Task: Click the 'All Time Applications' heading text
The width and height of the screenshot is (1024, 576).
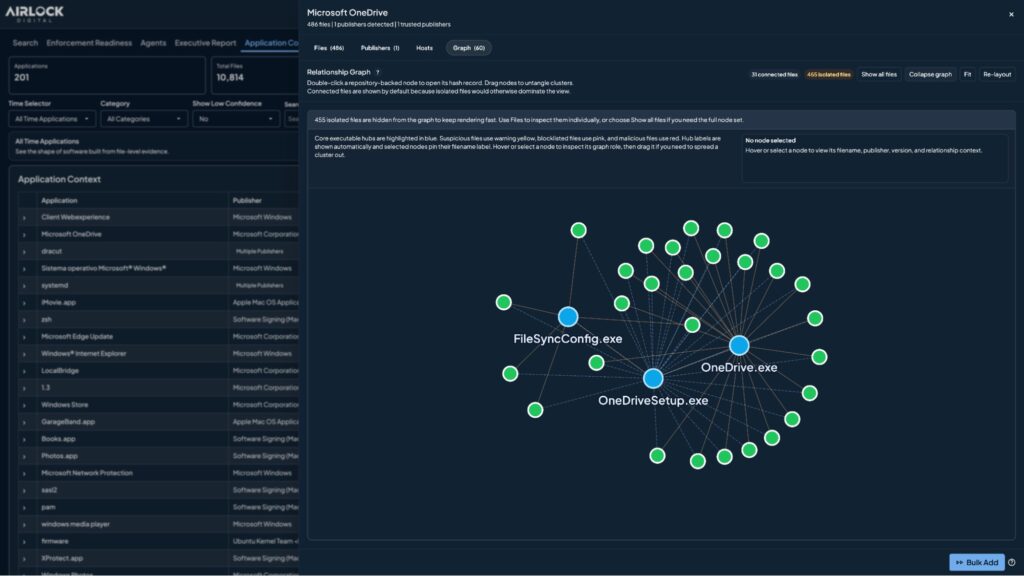Action: (47, 141)
